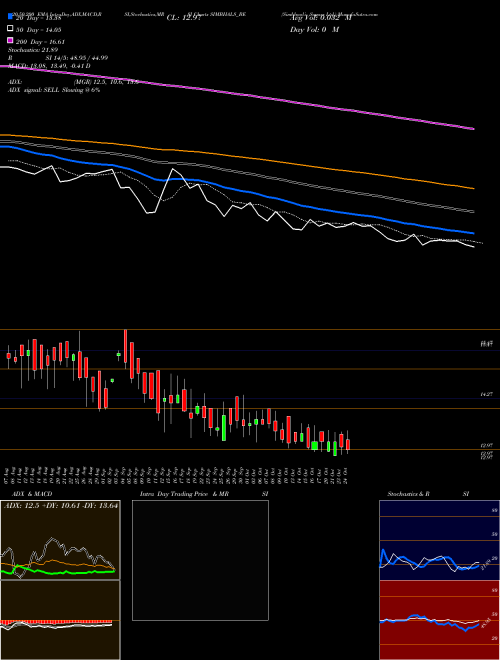Click the 'ADX: 12.5 +DY: 10.61 -DY: 13.64' header
This screenshot has width=500, height=660.
[61, 506]
